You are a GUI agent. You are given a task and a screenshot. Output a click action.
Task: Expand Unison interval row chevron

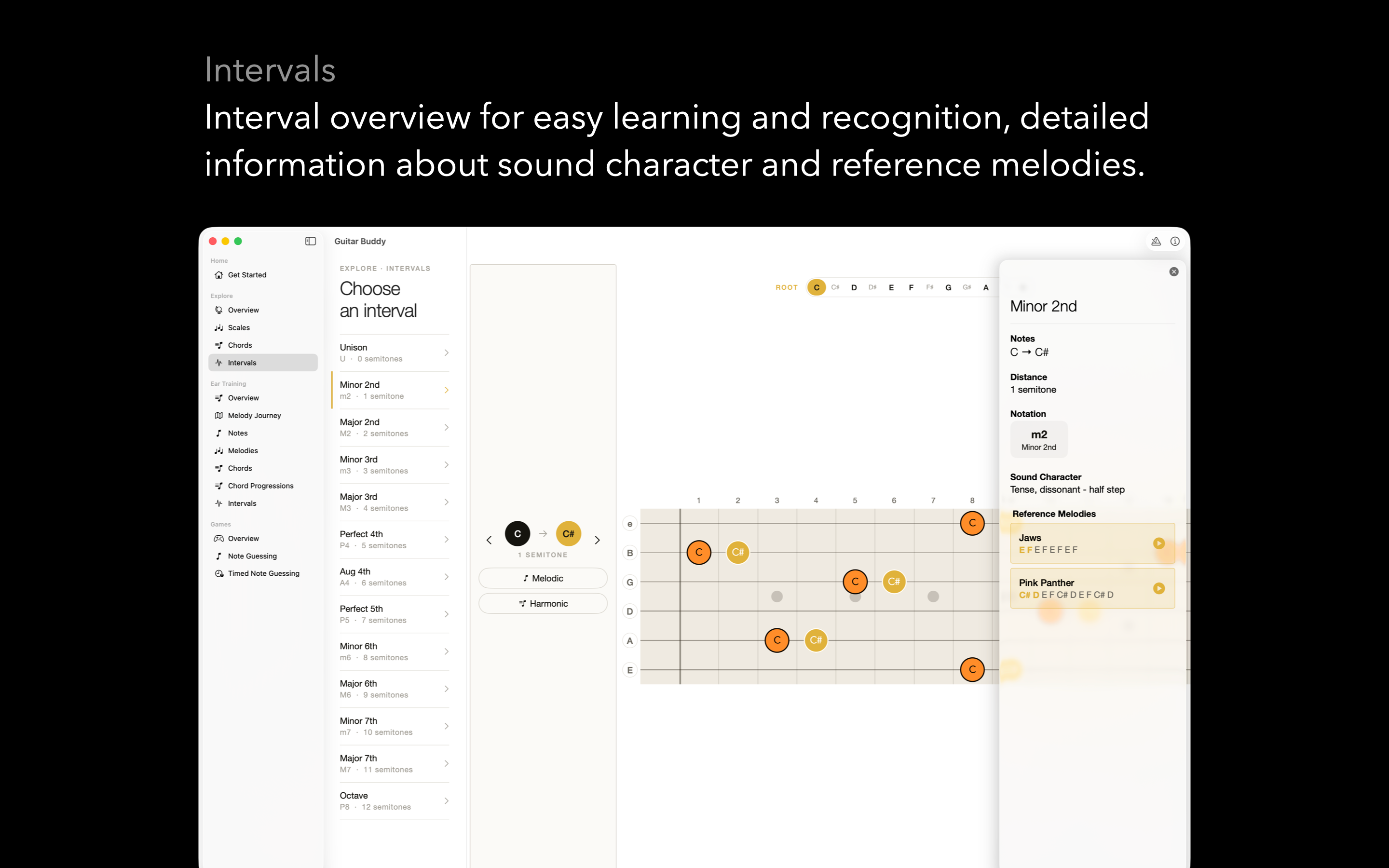pyautogui.click(x=447, y=353)
